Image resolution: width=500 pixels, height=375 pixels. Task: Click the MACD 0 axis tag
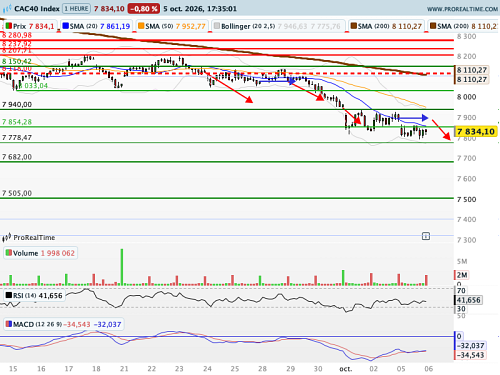point(459,336)
